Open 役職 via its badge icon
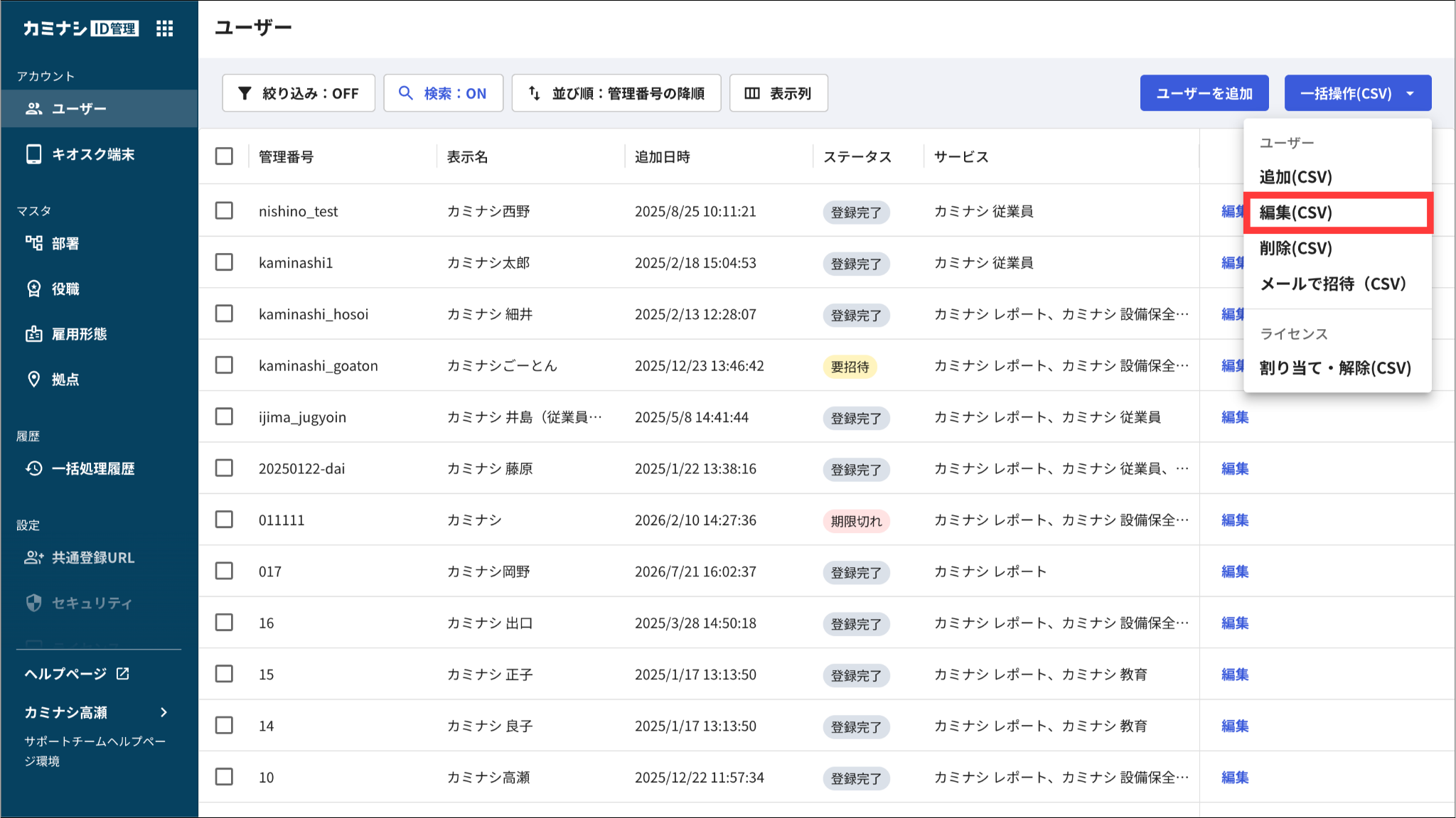 (33, 289)
